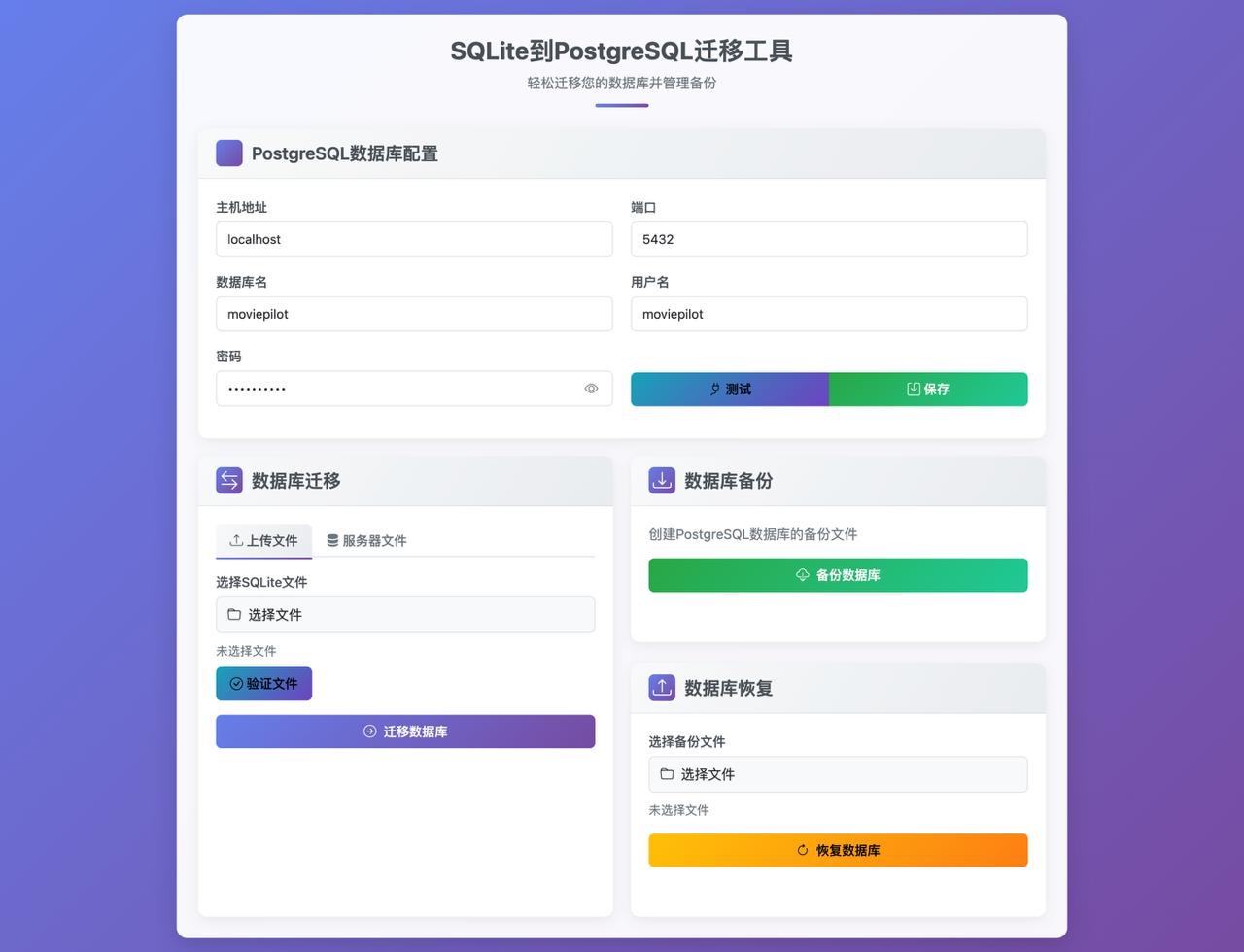Image resolution: width=1244 pixels, height=952 pixels.
Task: Click the 创建PostgreSQL数据库的备份文件 description text
Action: pyautogui.click(x=753, y=534)
